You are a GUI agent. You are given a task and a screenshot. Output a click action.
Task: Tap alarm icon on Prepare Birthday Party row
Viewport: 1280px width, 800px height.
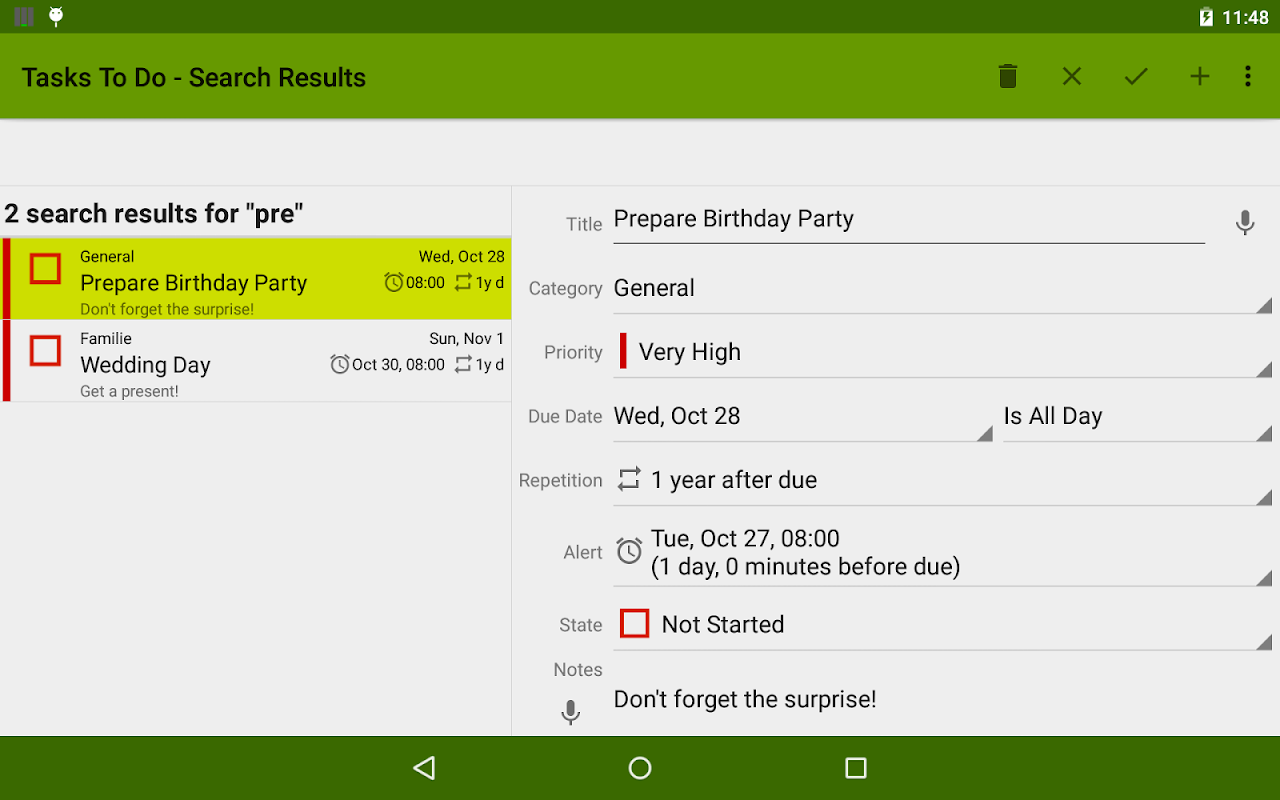click(x=394, y=283)
